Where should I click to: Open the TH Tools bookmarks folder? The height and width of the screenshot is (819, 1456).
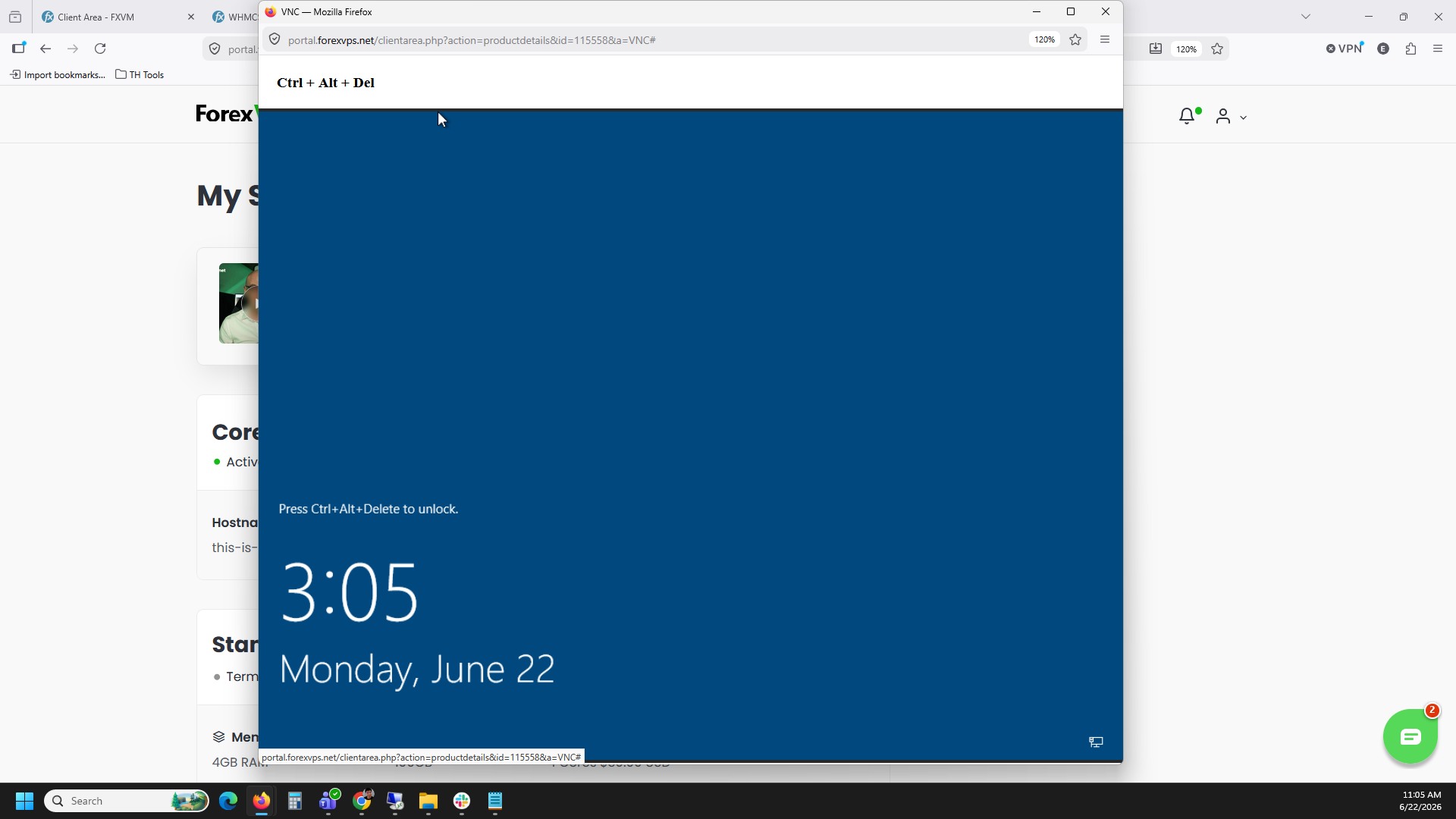coord(140,74)
